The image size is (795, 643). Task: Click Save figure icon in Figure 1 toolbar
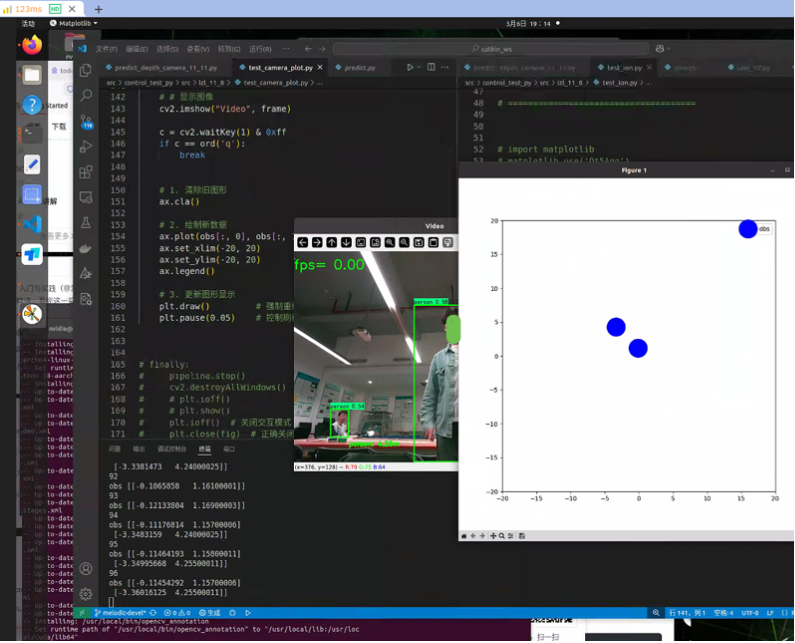click(x=522, y=536)
